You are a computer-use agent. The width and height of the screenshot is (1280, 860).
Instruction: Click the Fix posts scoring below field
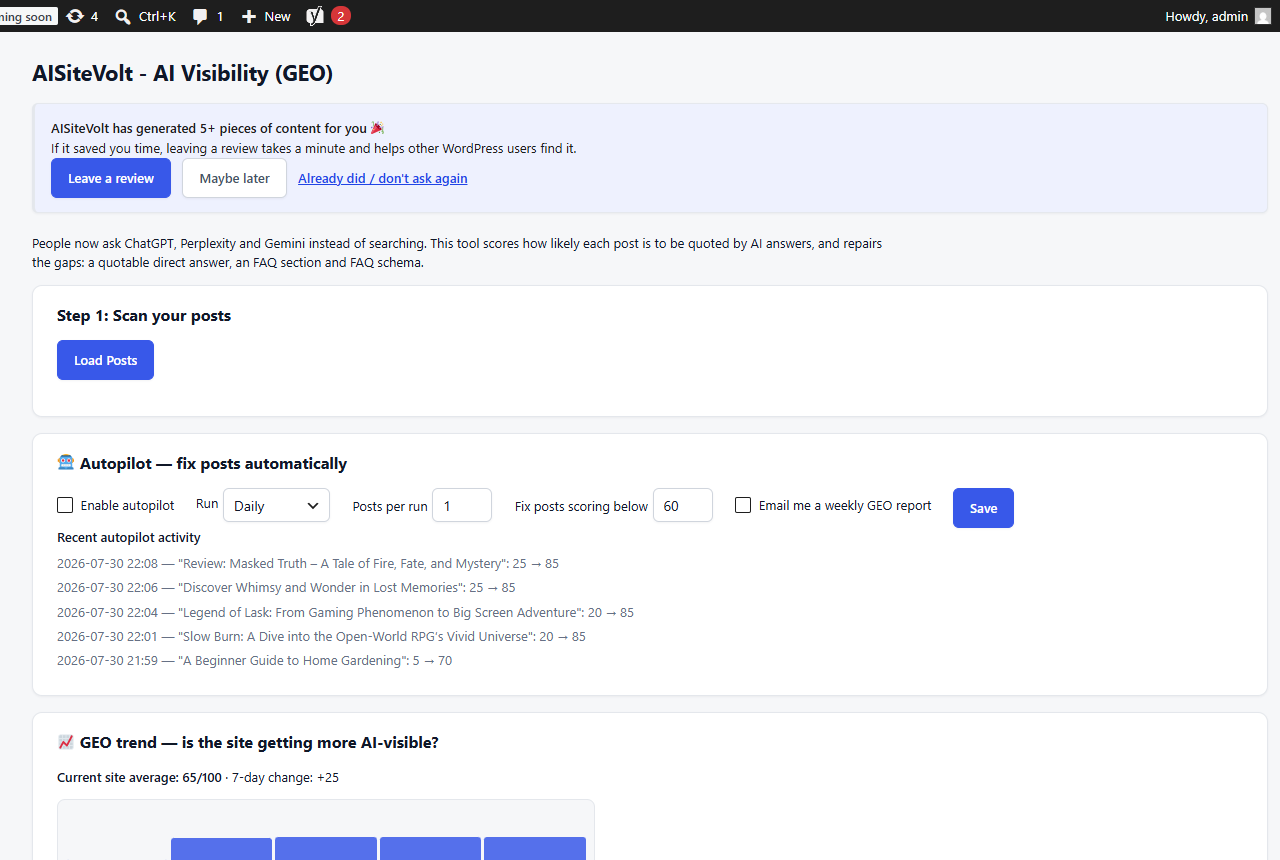point(683,505)
